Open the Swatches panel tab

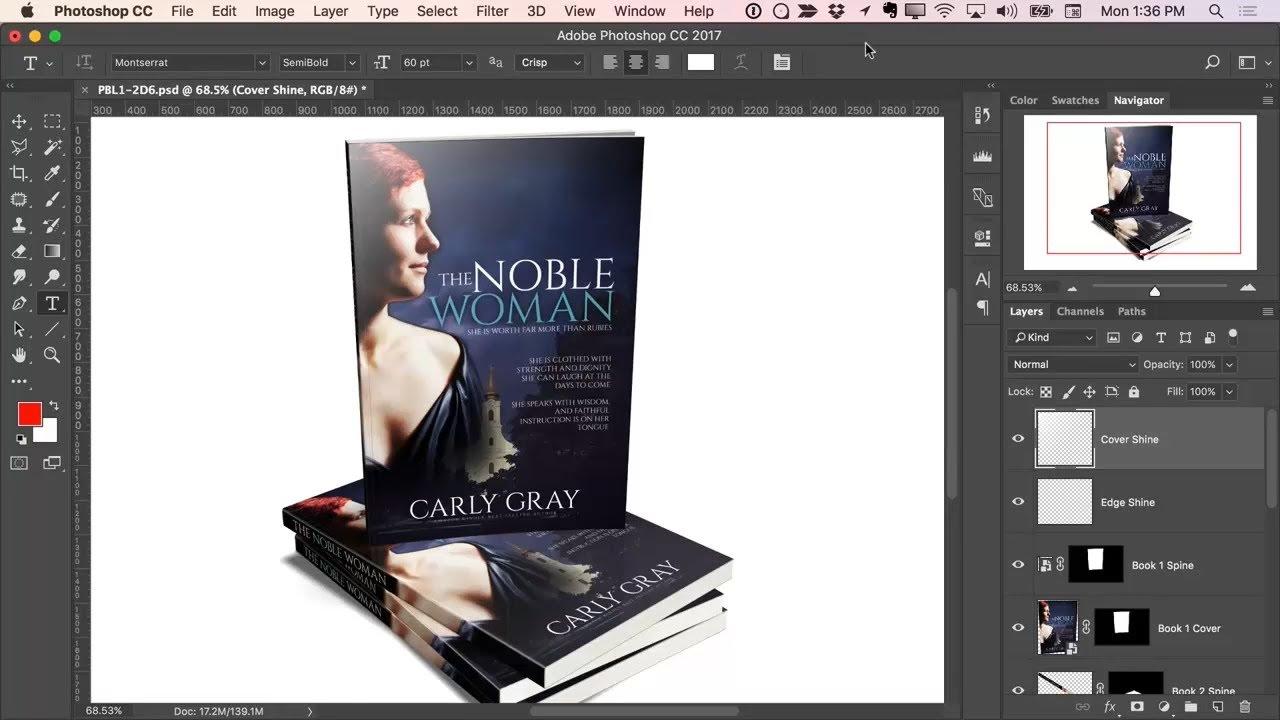tap(1075, 100)
